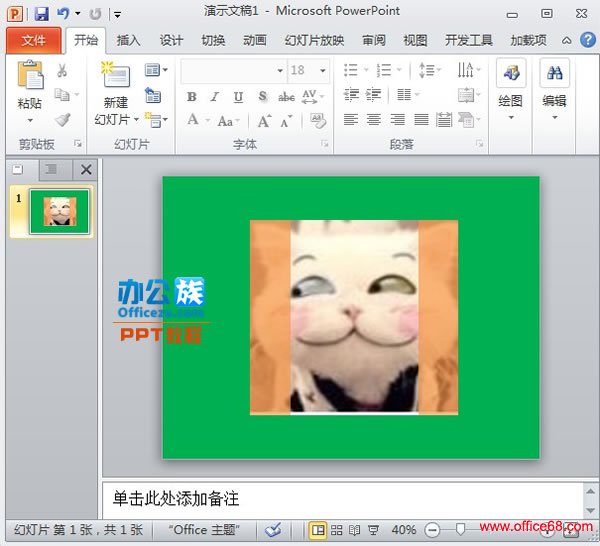Open the slide Layout dropdown

coord(156,70)
